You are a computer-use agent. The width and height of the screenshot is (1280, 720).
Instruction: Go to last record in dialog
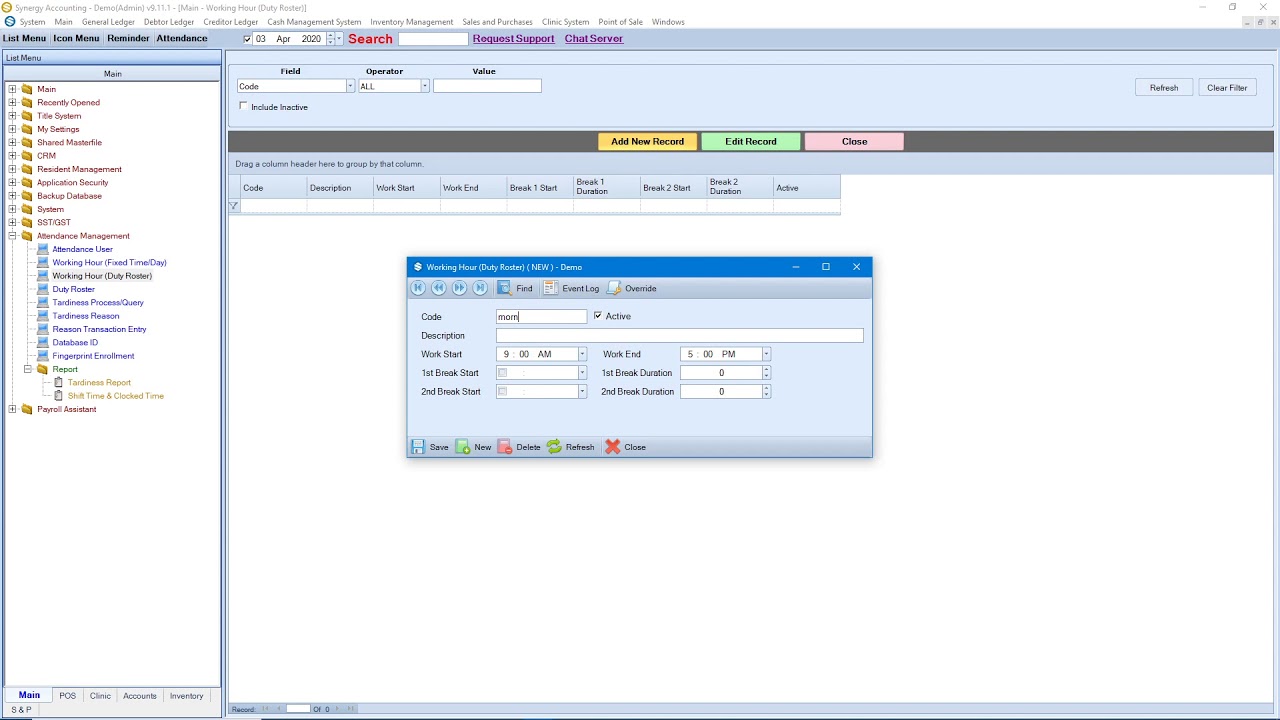[480, 288]
